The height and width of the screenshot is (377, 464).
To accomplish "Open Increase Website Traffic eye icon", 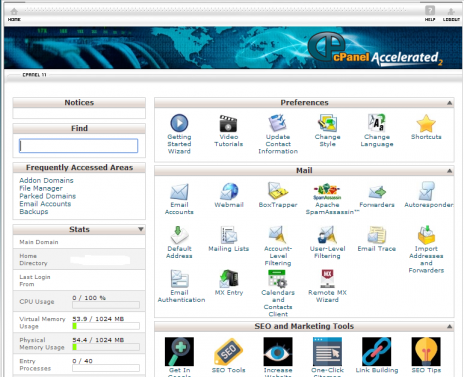I will click(278, 351).
